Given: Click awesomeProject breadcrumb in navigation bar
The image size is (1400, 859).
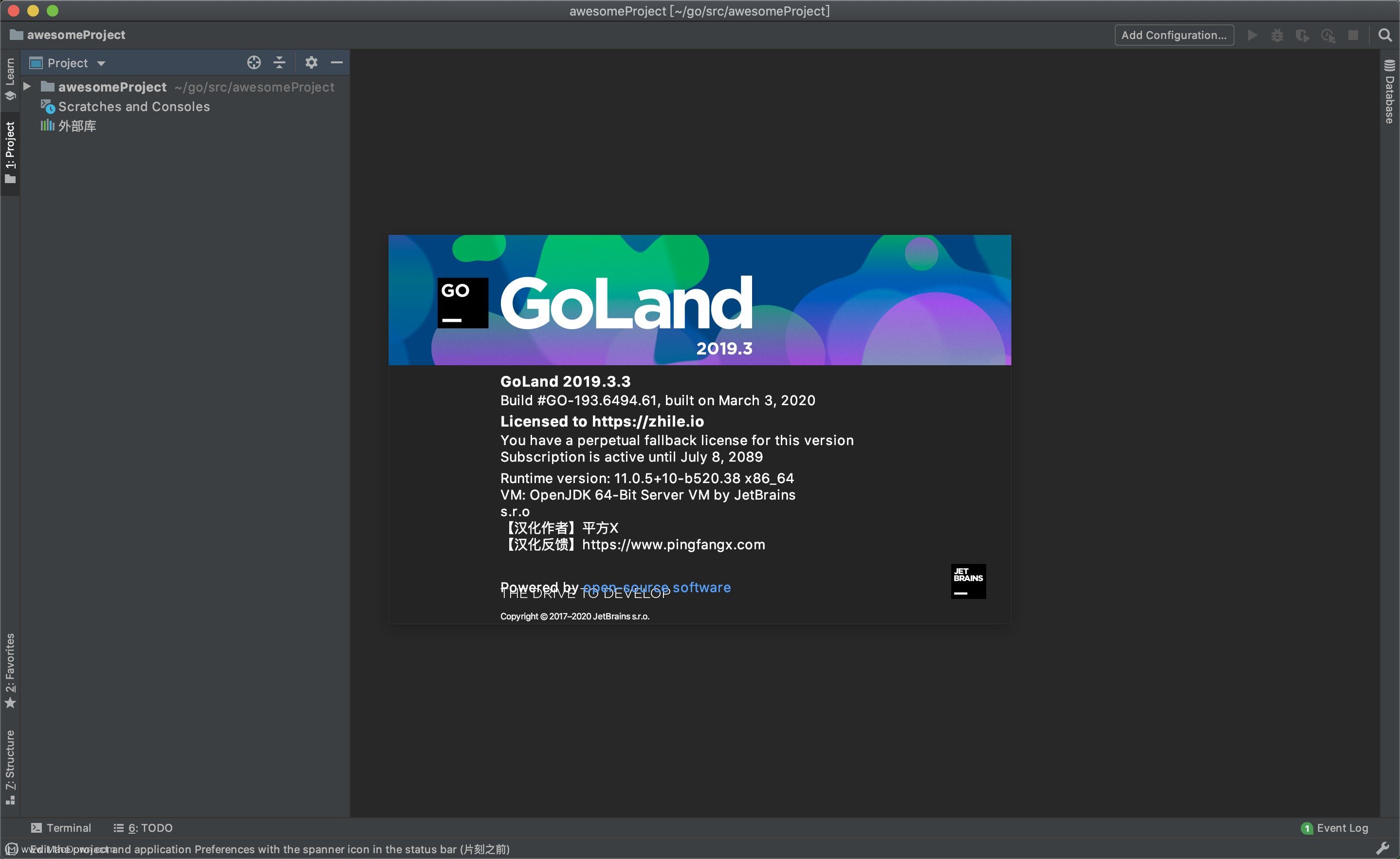Looking at the screenshot, I should pos(68,35).
